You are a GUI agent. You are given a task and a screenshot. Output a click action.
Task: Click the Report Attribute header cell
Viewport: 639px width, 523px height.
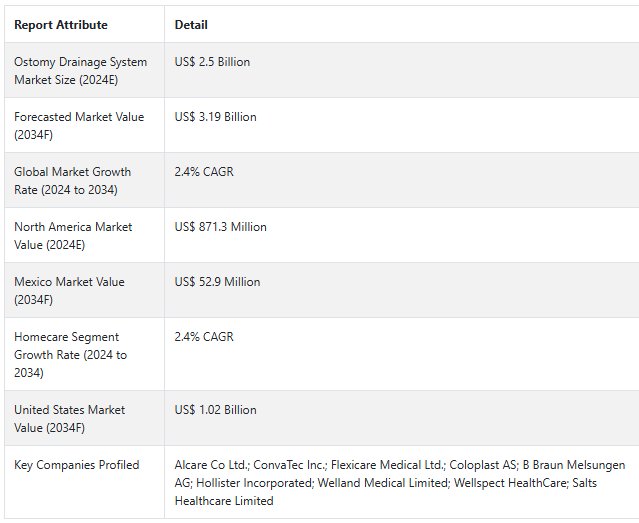[x=61, y=25]
